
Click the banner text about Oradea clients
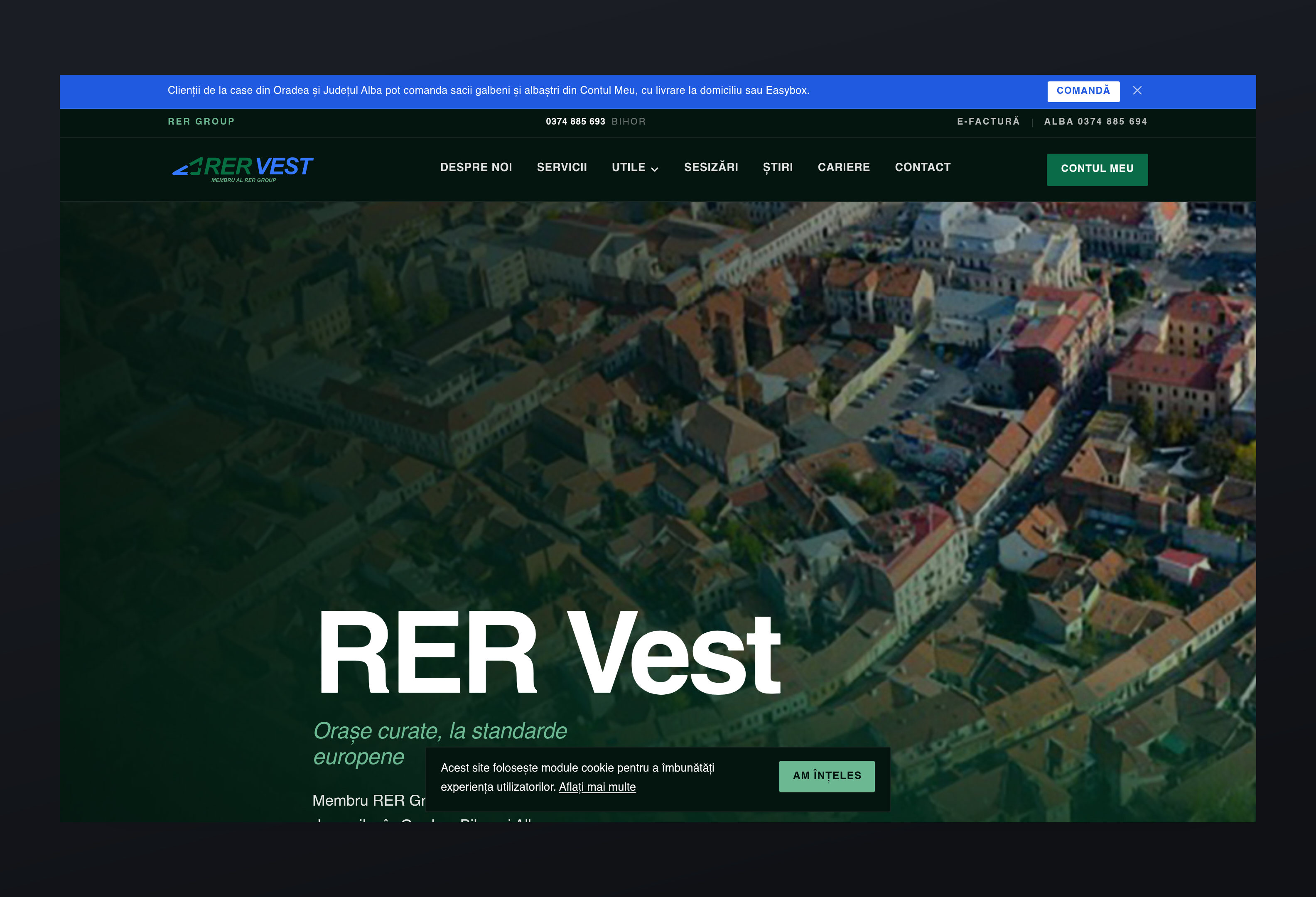click(488, 91)
